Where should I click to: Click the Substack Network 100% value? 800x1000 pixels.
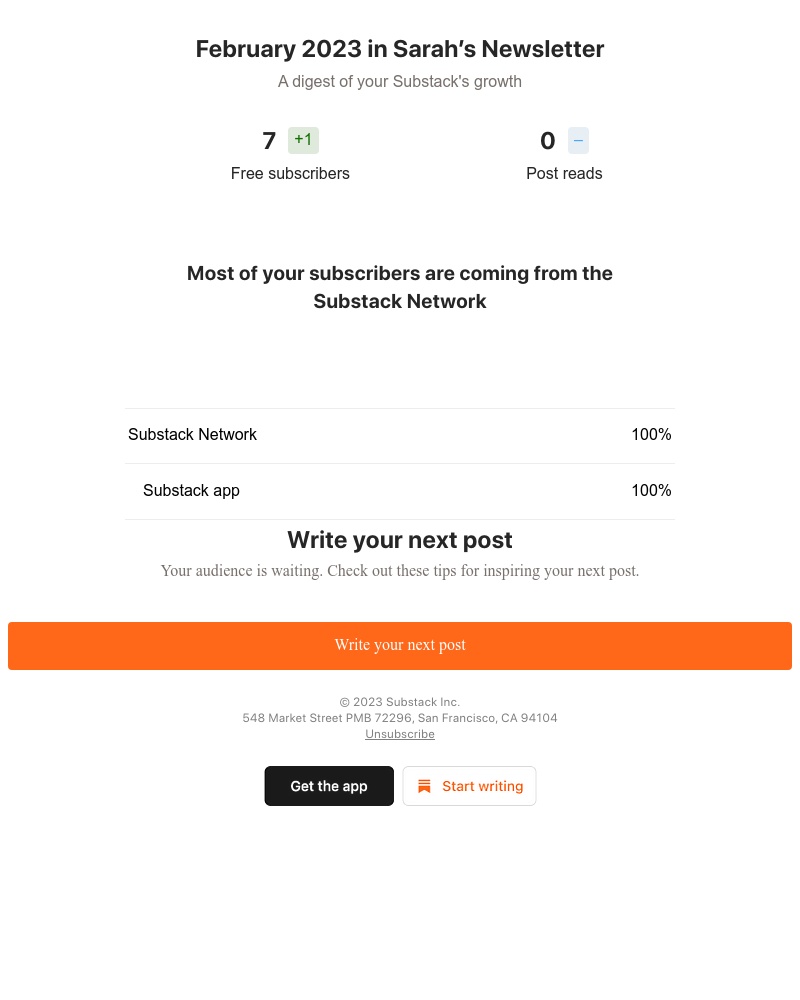pyautogui.click(x=651, y=434)
